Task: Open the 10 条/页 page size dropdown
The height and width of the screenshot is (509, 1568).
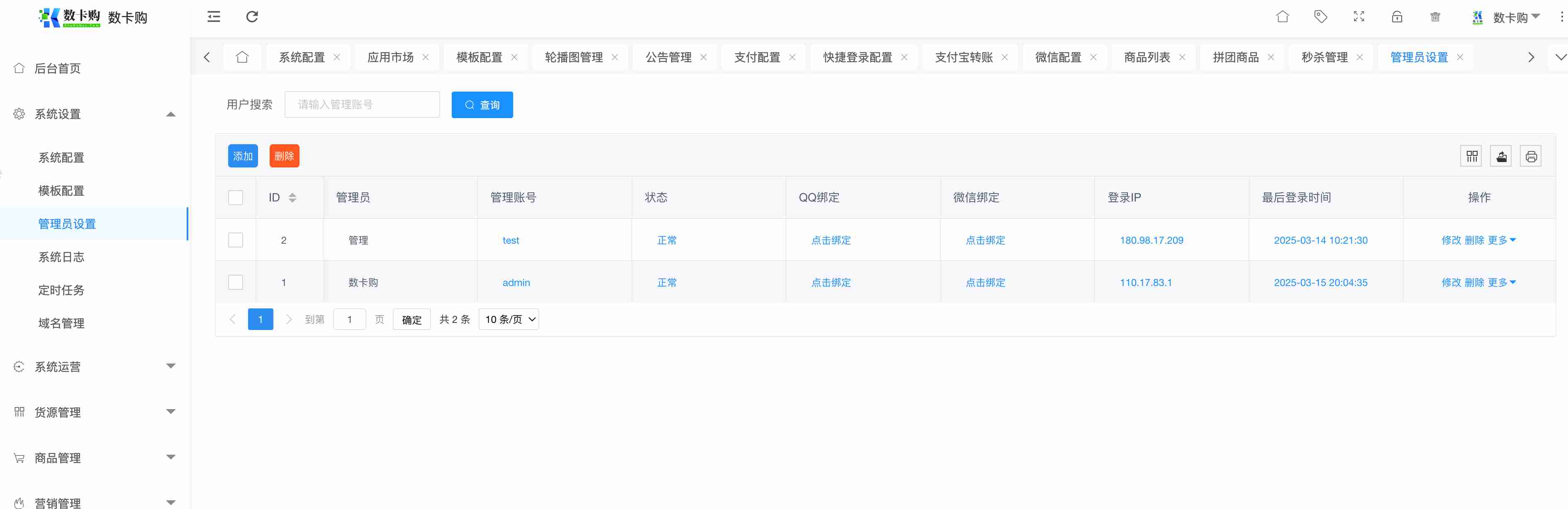Action: click(509, 319)
